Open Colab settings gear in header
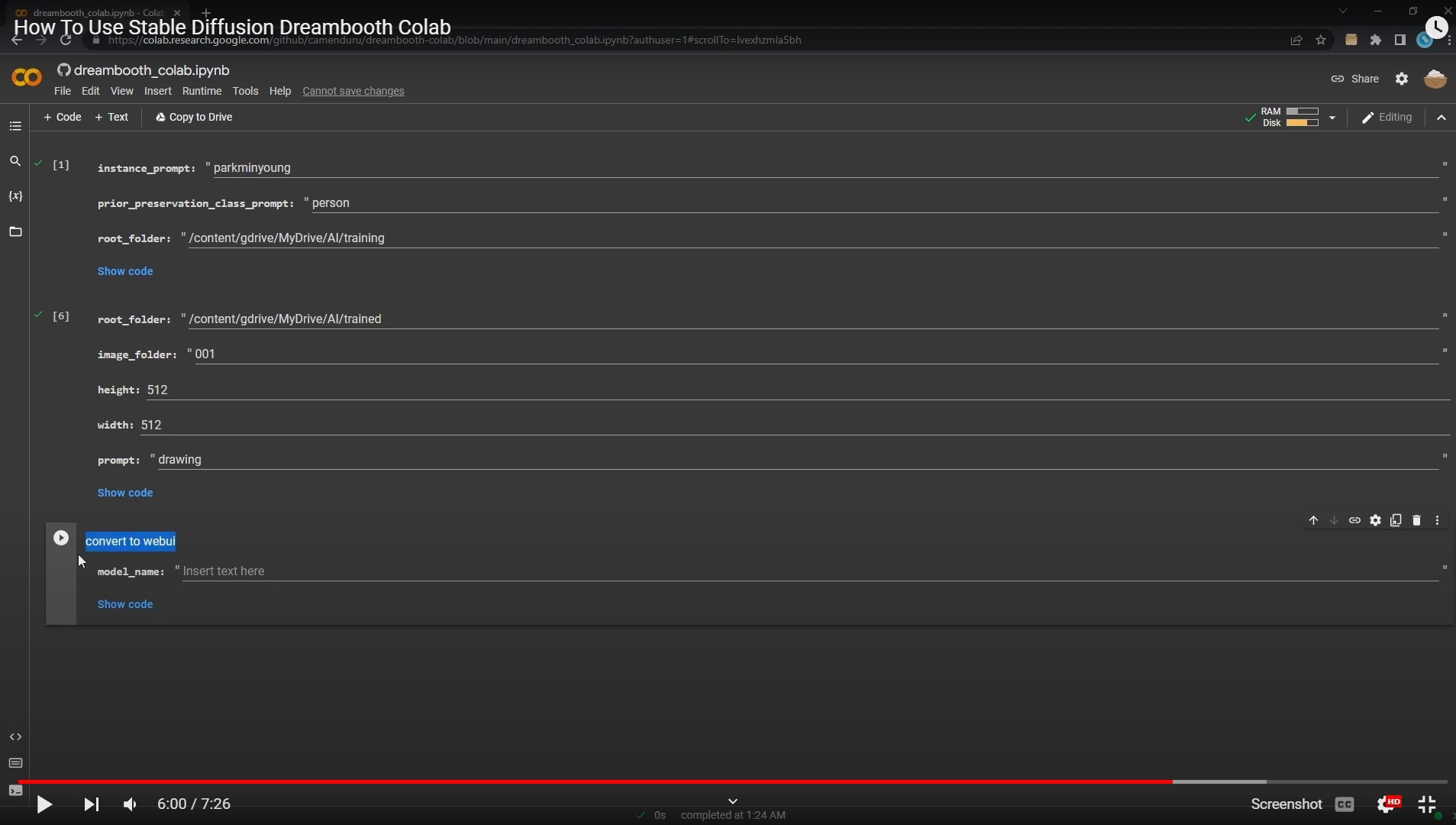 click(x=1402, y=79)
